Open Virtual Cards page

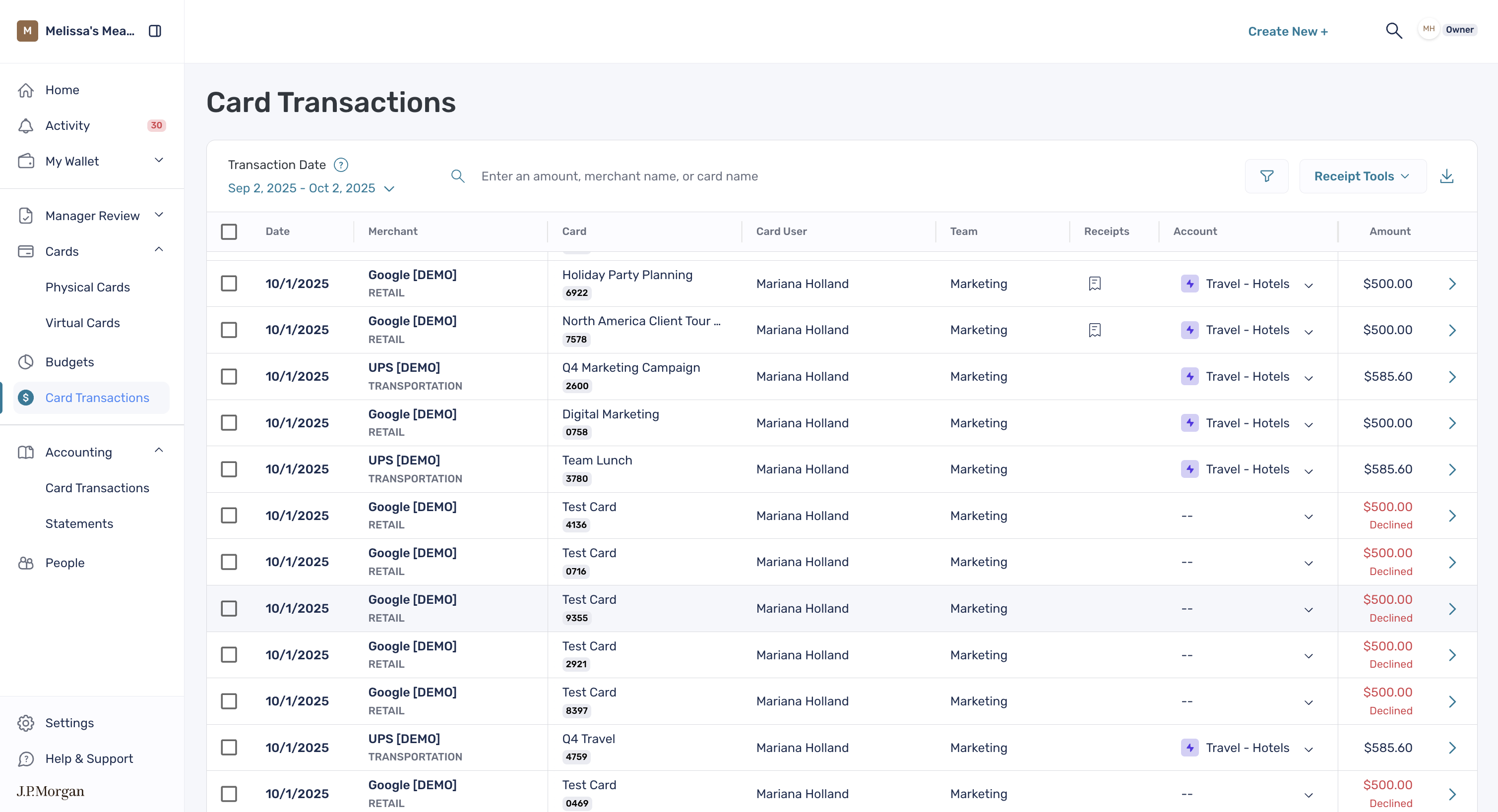tap(82, 323)
